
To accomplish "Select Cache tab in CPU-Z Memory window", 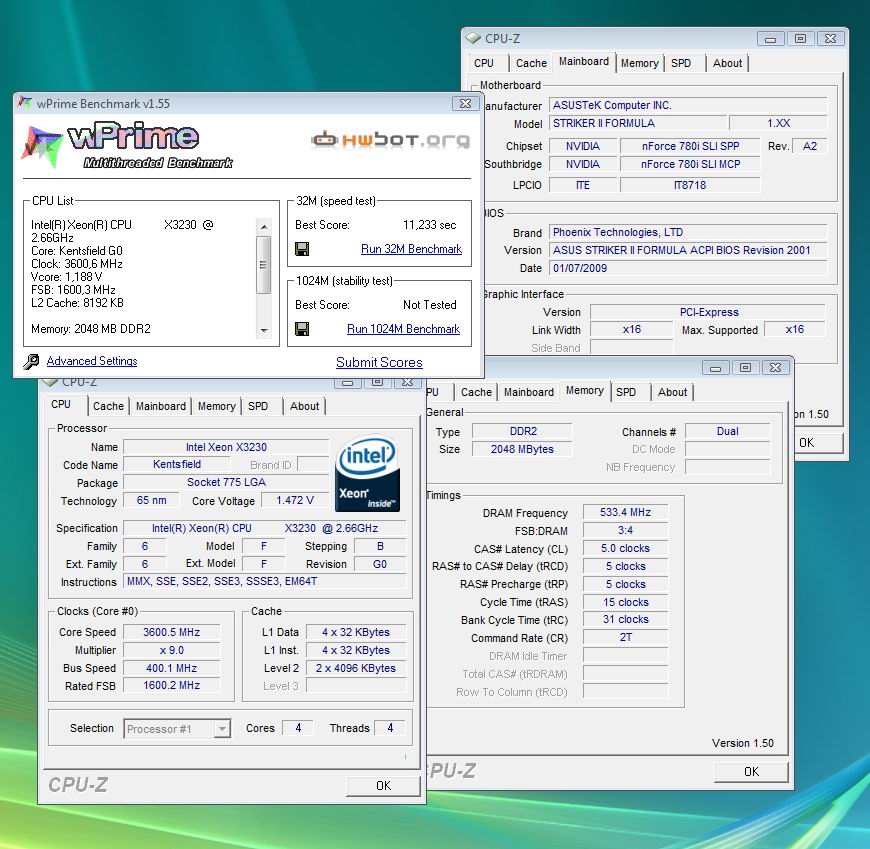I will click(476, 392).
